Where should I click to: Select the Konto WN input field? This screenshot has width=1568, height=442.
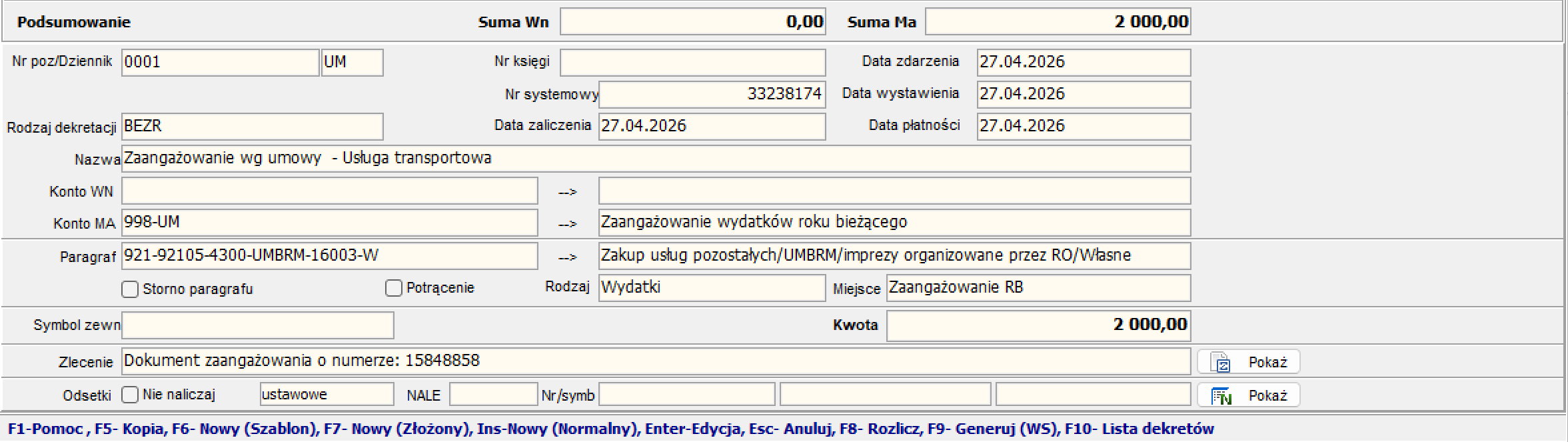[x=330, y=191]
